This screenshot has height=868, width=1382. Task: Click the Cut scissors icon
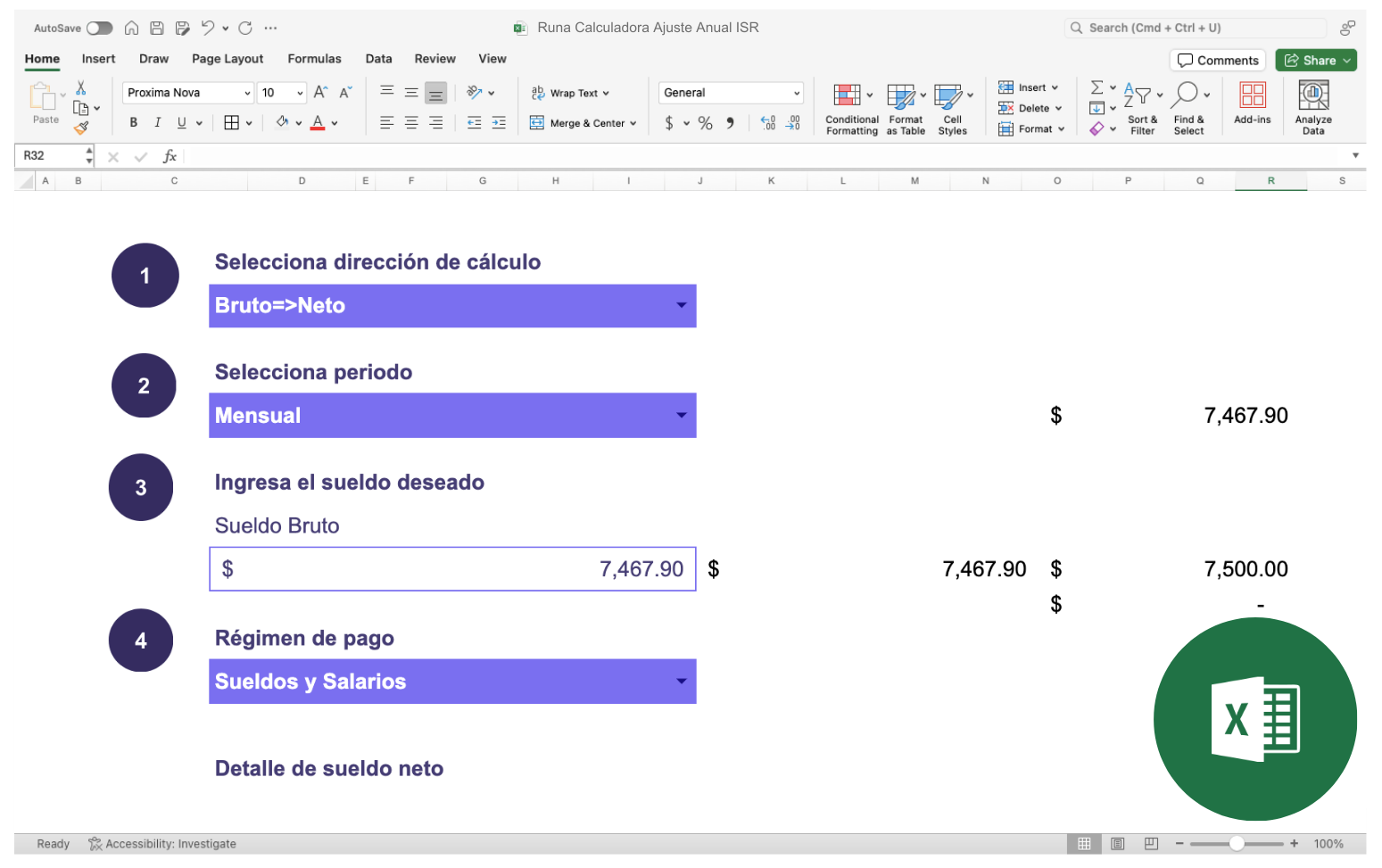coord(81,87)
